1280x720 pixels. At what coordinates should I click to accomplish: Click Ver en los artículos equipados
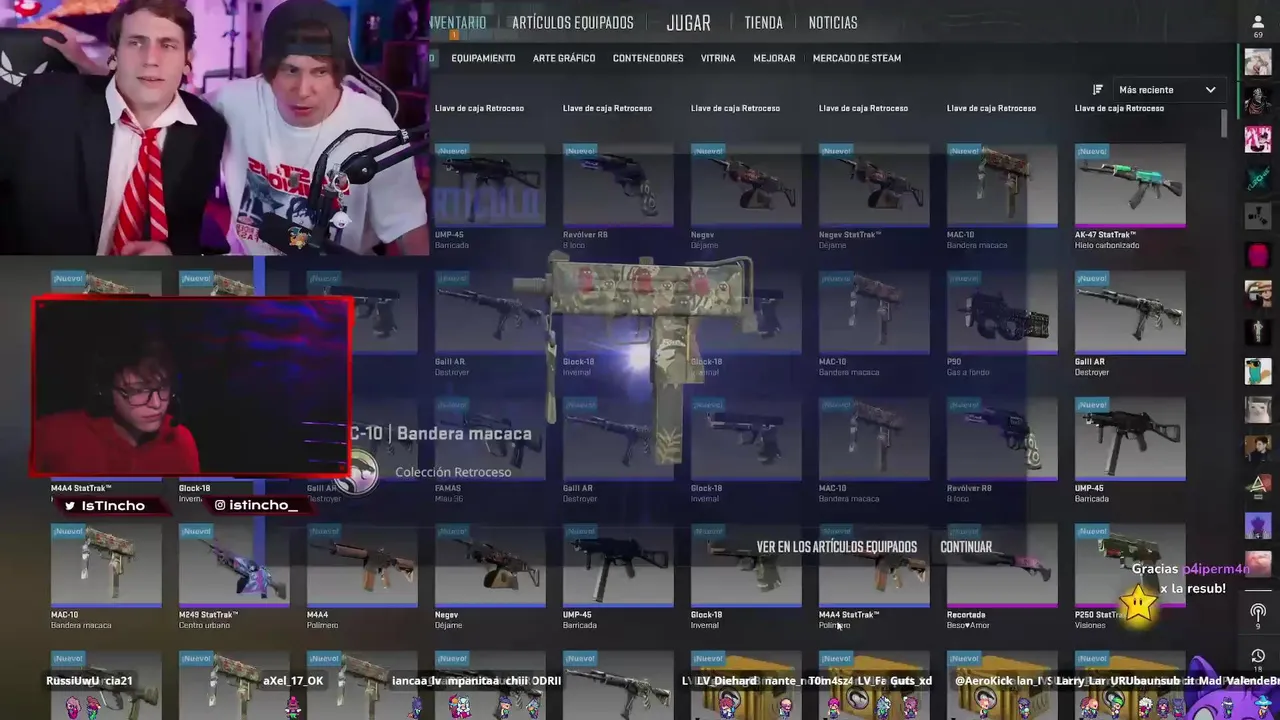[836, 547]
